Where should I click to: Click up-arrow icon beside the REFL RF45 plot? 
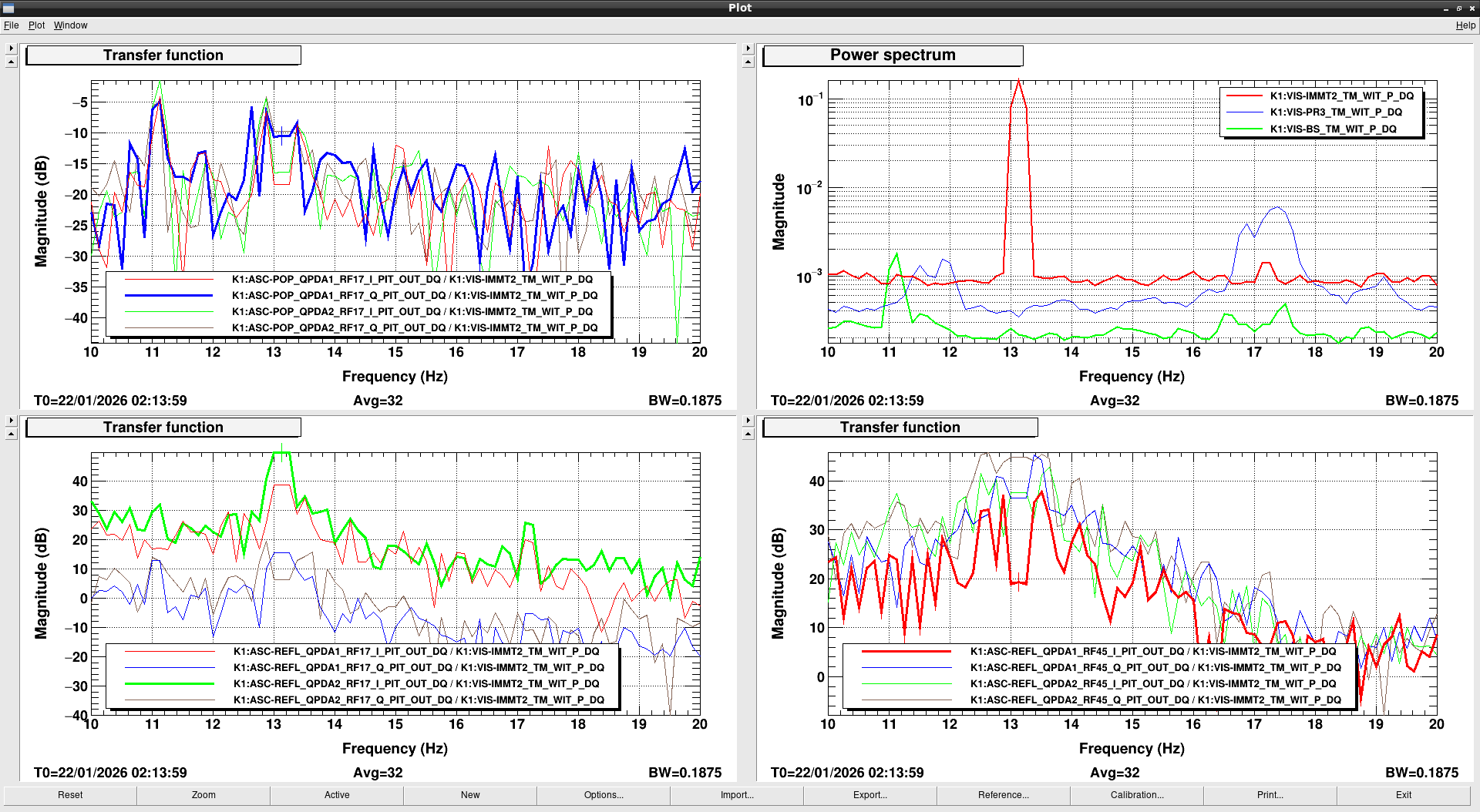coord(748,434)
